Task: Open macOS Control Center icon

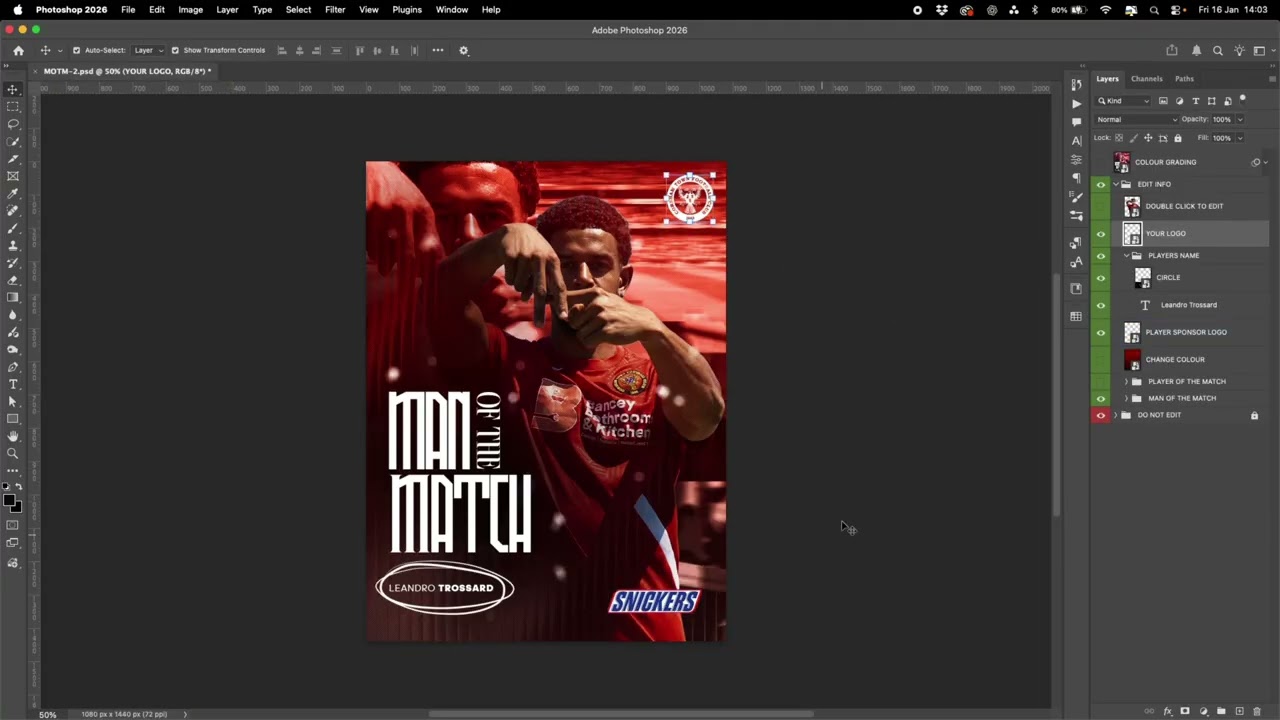Action: click(1176, 9)
